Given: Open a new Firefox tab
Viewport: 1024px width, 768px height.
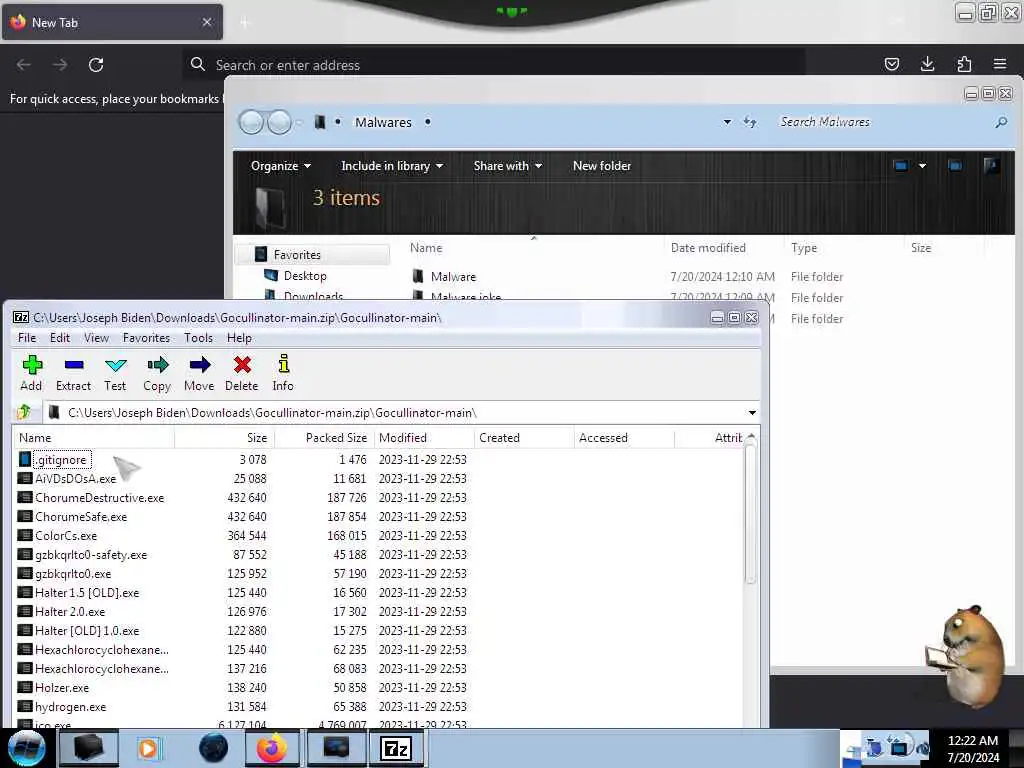Looking at the screenshot, I should tap(245, 23).
